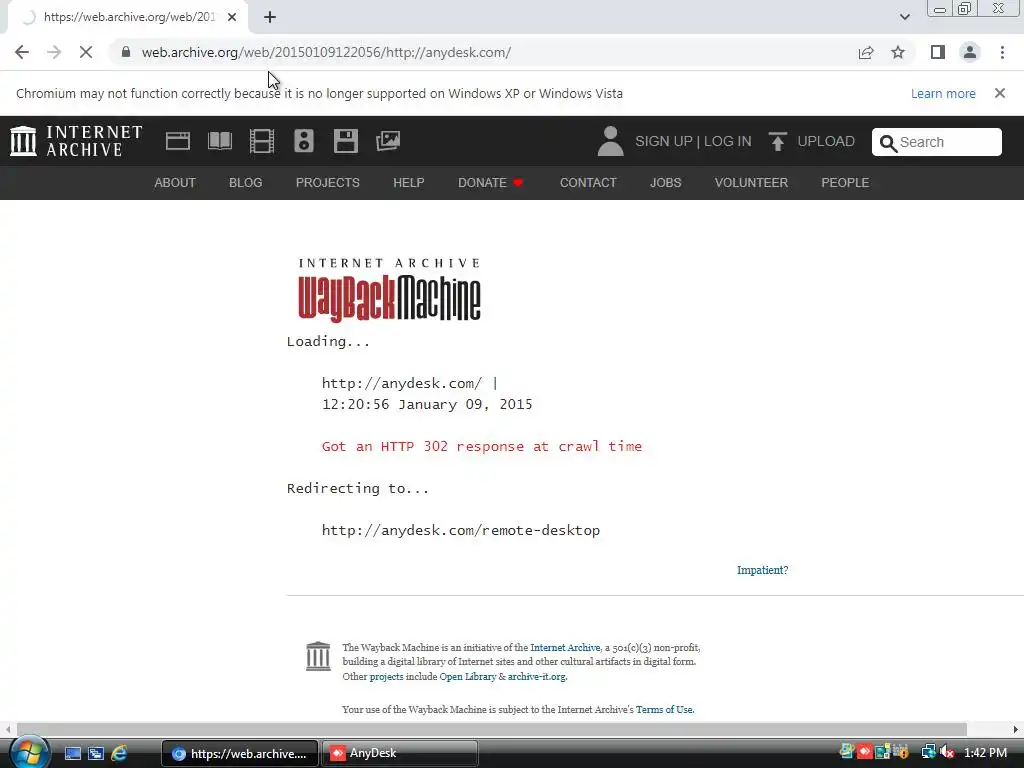Viewport: 1024px width, 768px height.
Task: Go back using browser back arrow
Action: (x=22, y=52)
